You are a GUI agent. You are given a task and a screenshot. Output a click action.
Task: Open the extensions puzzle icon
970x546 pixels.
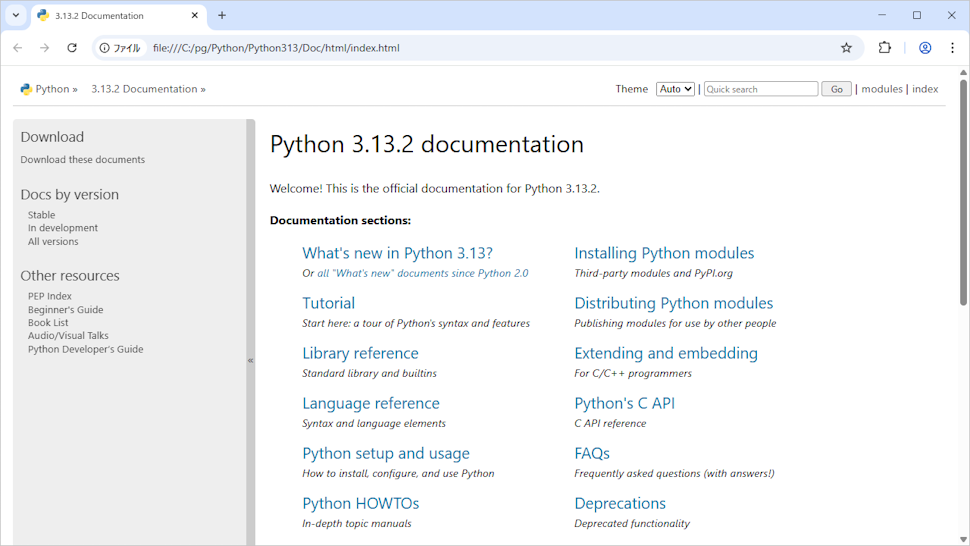point(885,48)
